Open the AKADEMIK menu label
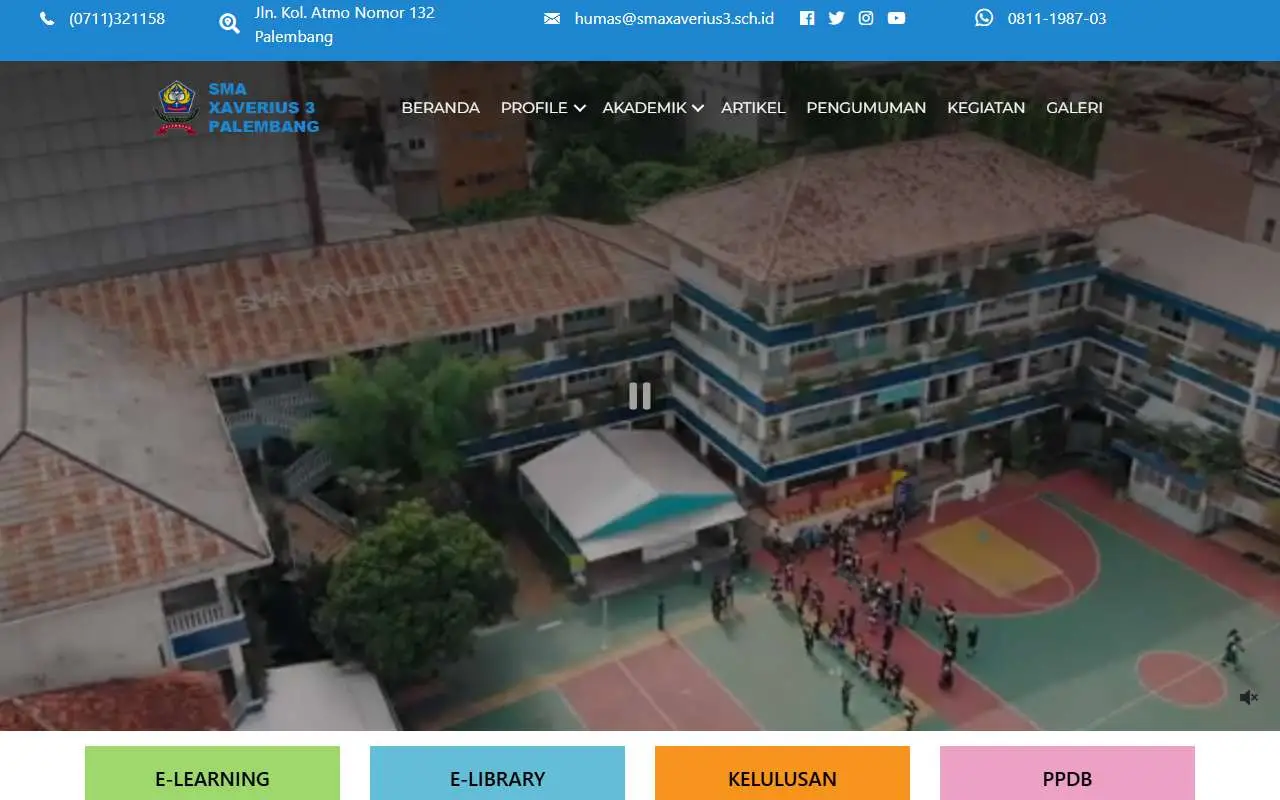 click(x=644, y=108)
